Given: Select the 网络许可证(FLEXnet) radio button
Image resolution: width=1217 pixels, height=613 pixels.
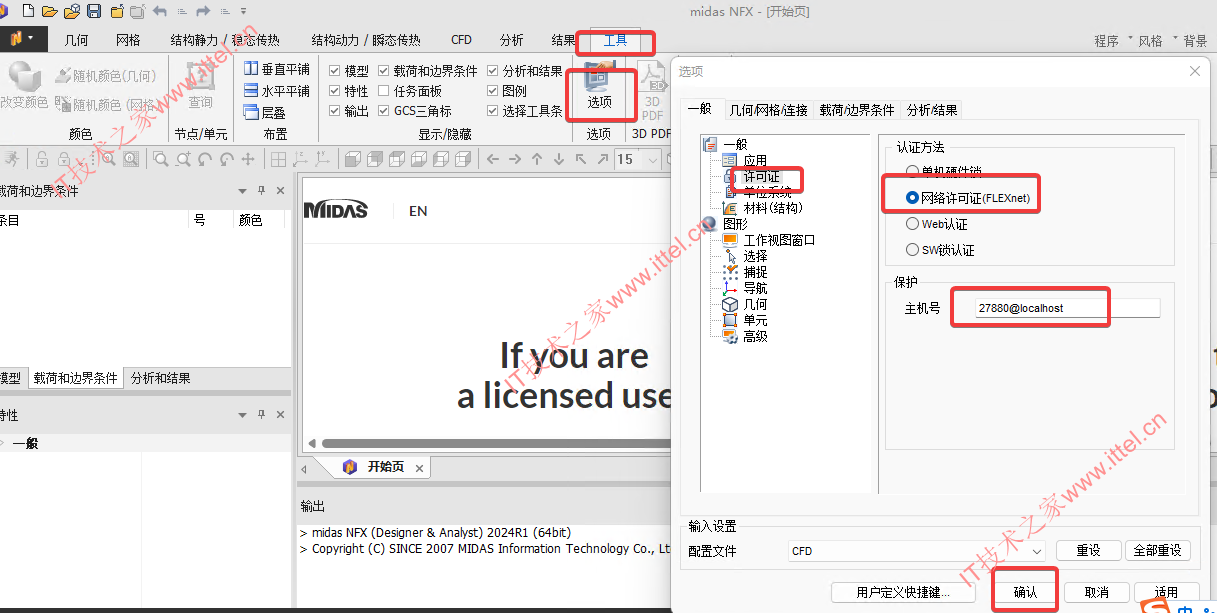Looking at the screenshot, I should point(912,198).
